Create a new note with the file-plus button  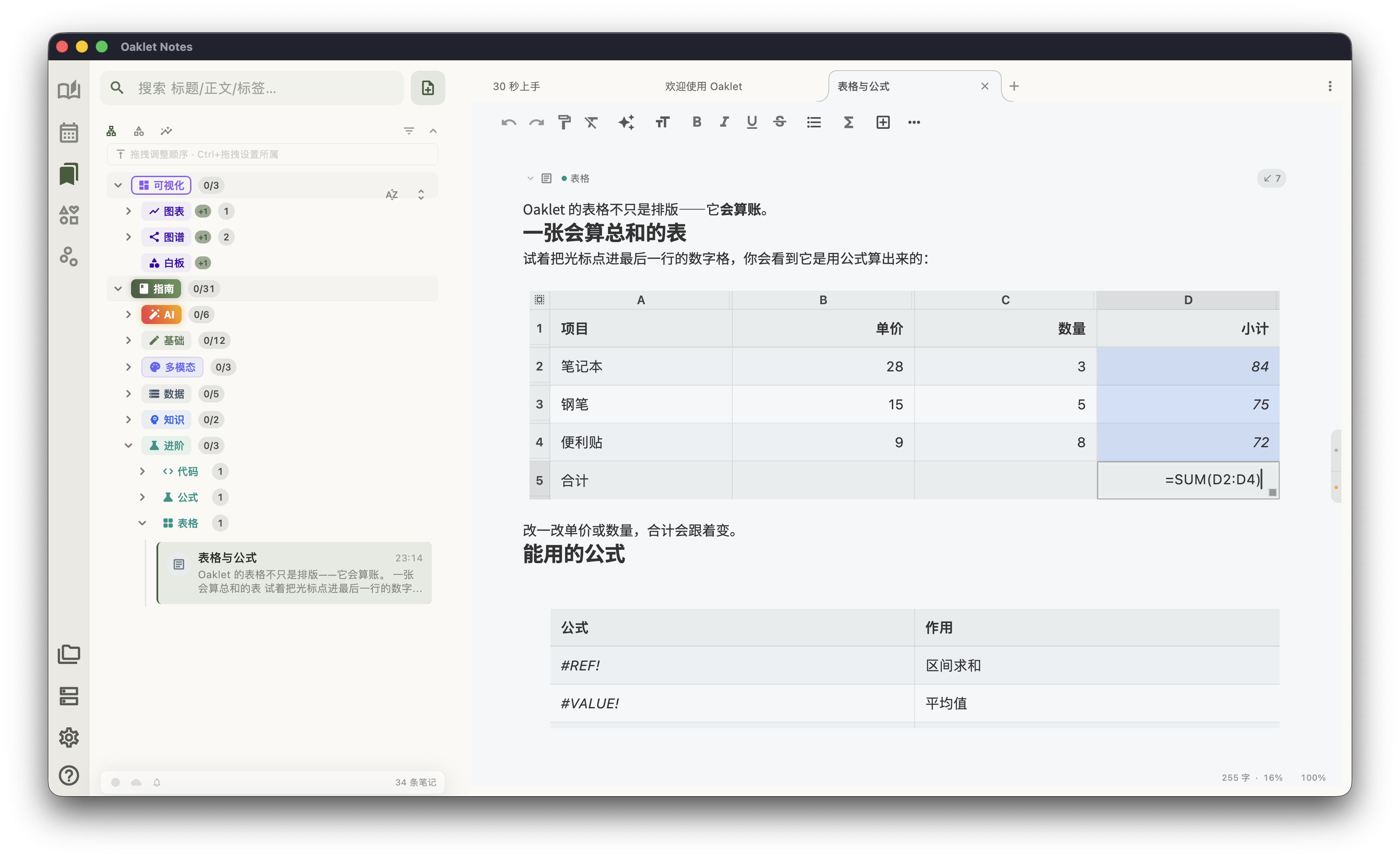[x=428, y=87]
